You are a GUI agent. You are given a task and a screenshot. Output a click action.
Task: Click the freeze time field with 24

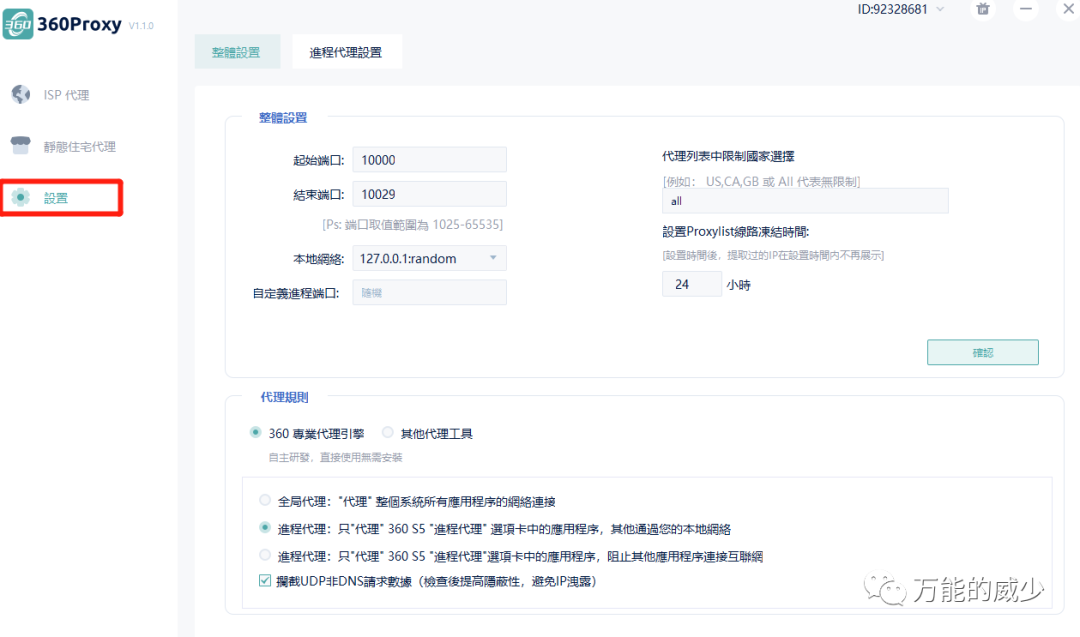[x=692, y=284]
